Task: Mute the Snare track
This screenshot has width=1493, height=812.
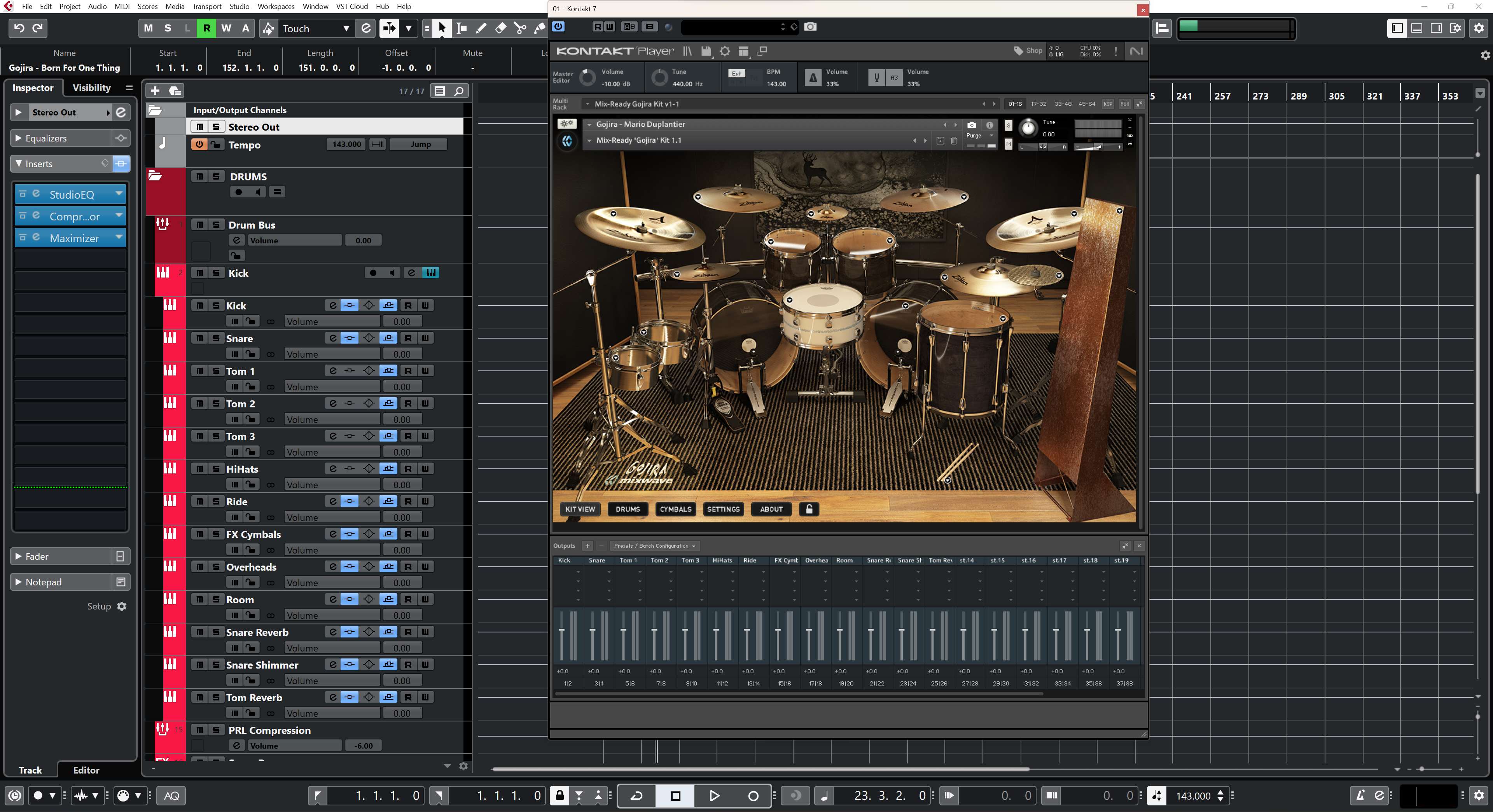Action: 199,339
